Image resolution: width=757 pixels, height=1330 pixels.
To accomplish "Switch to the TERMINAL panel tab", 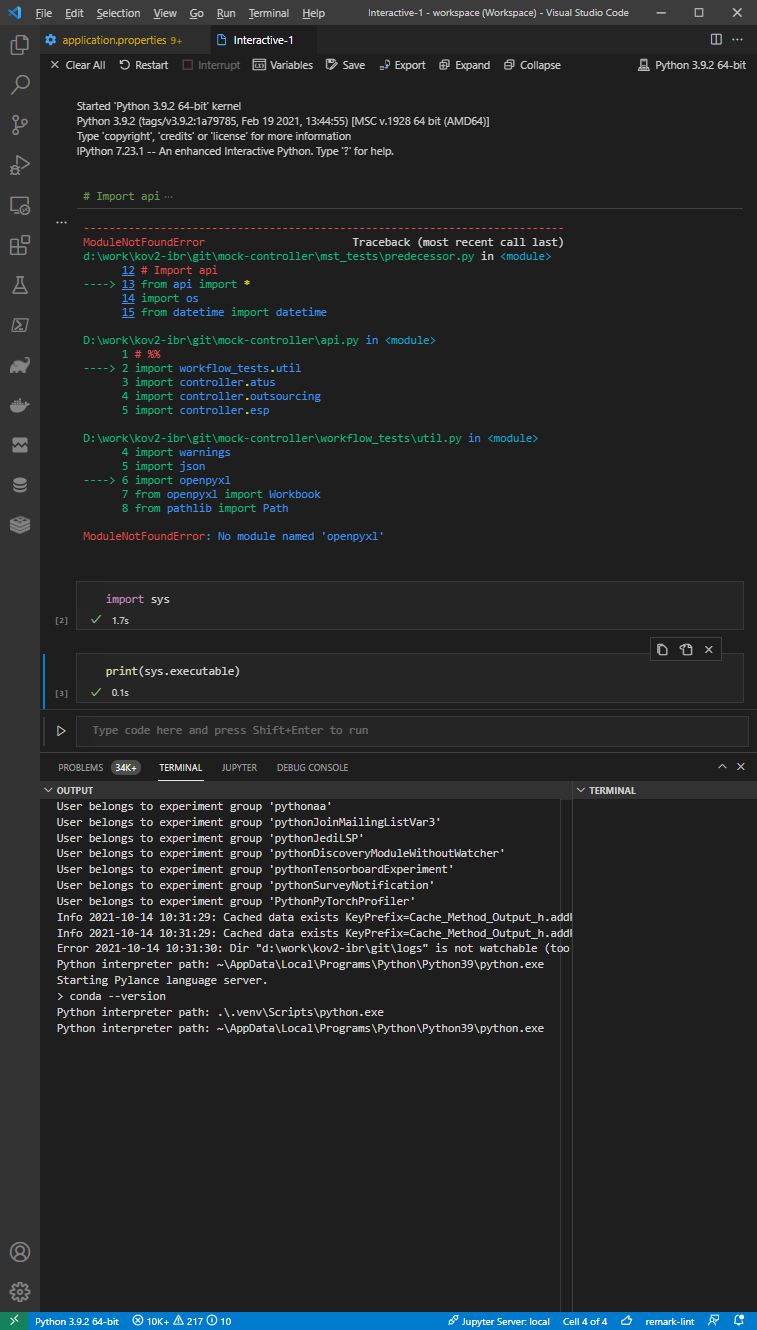I will 181,768.
